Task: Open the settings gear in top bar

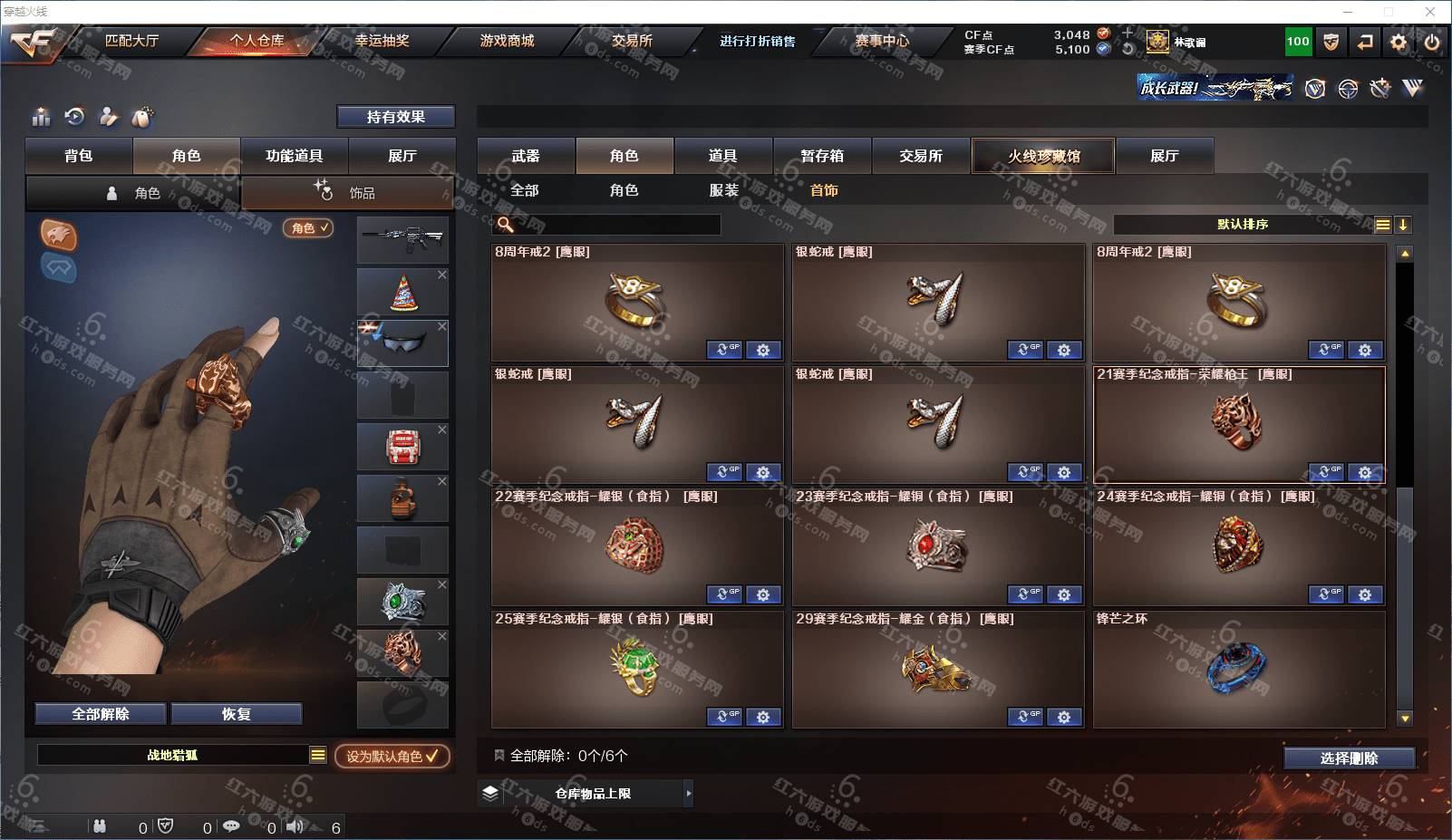Action: pyautogui.click(x=1399, y=42)
